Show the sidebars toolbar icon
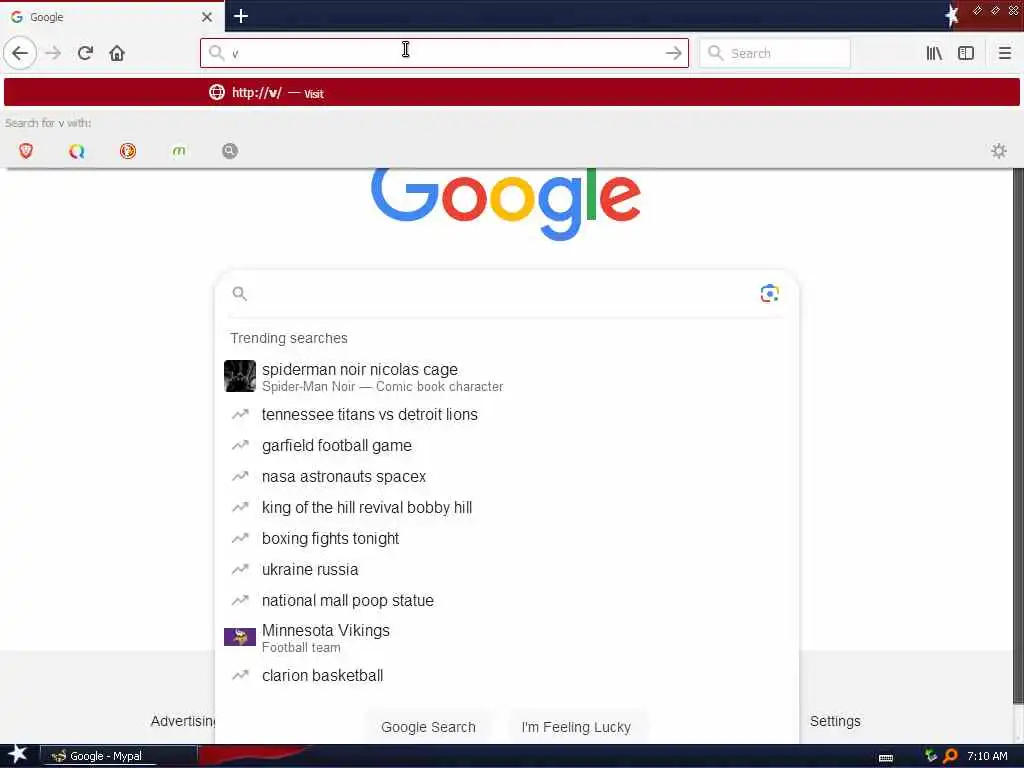Image resolution: width=1024 pixels, height=768 pixels. point(966,53)
